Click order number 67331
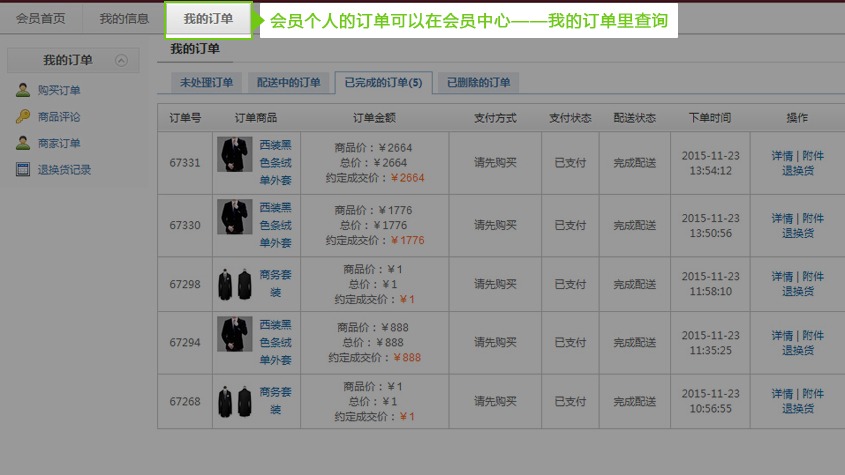This screenshot has width=845, height=475. (x=185, y=162)
